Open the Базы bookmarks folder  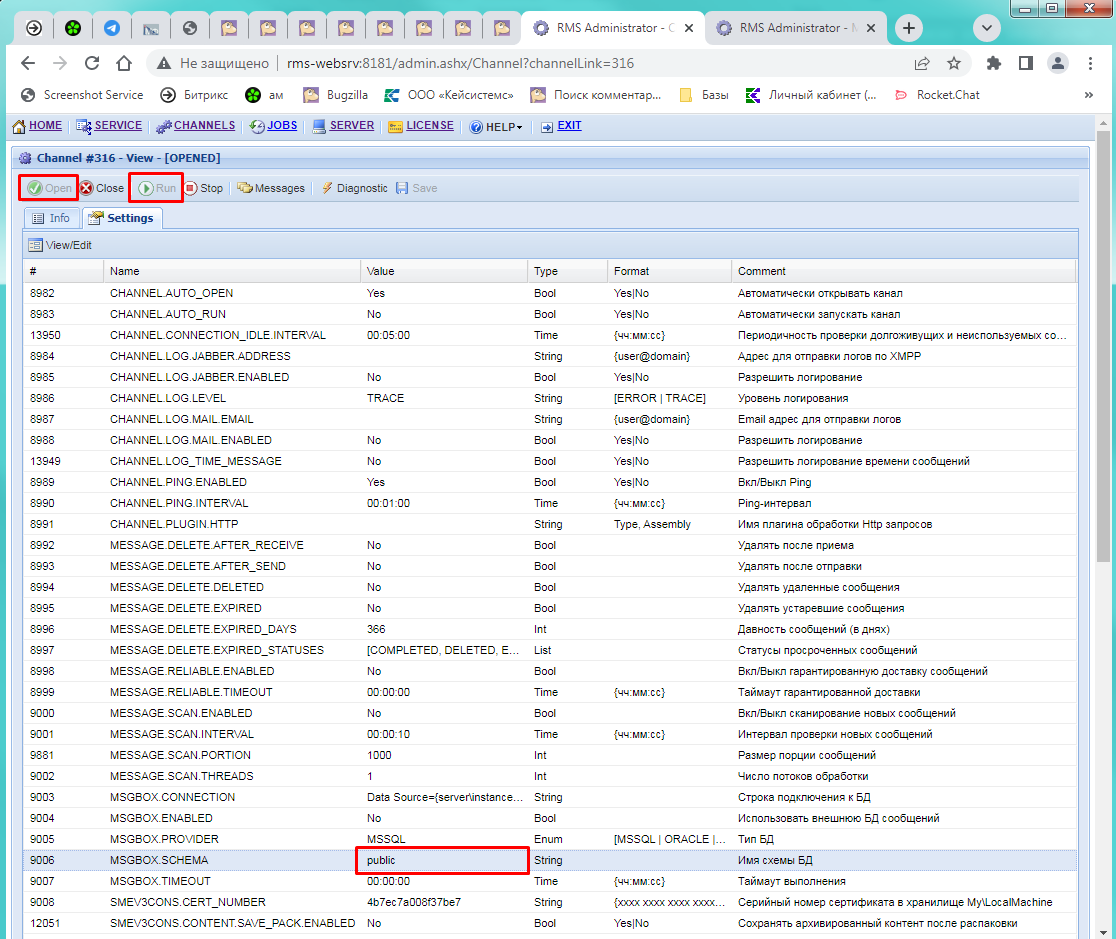705,95
